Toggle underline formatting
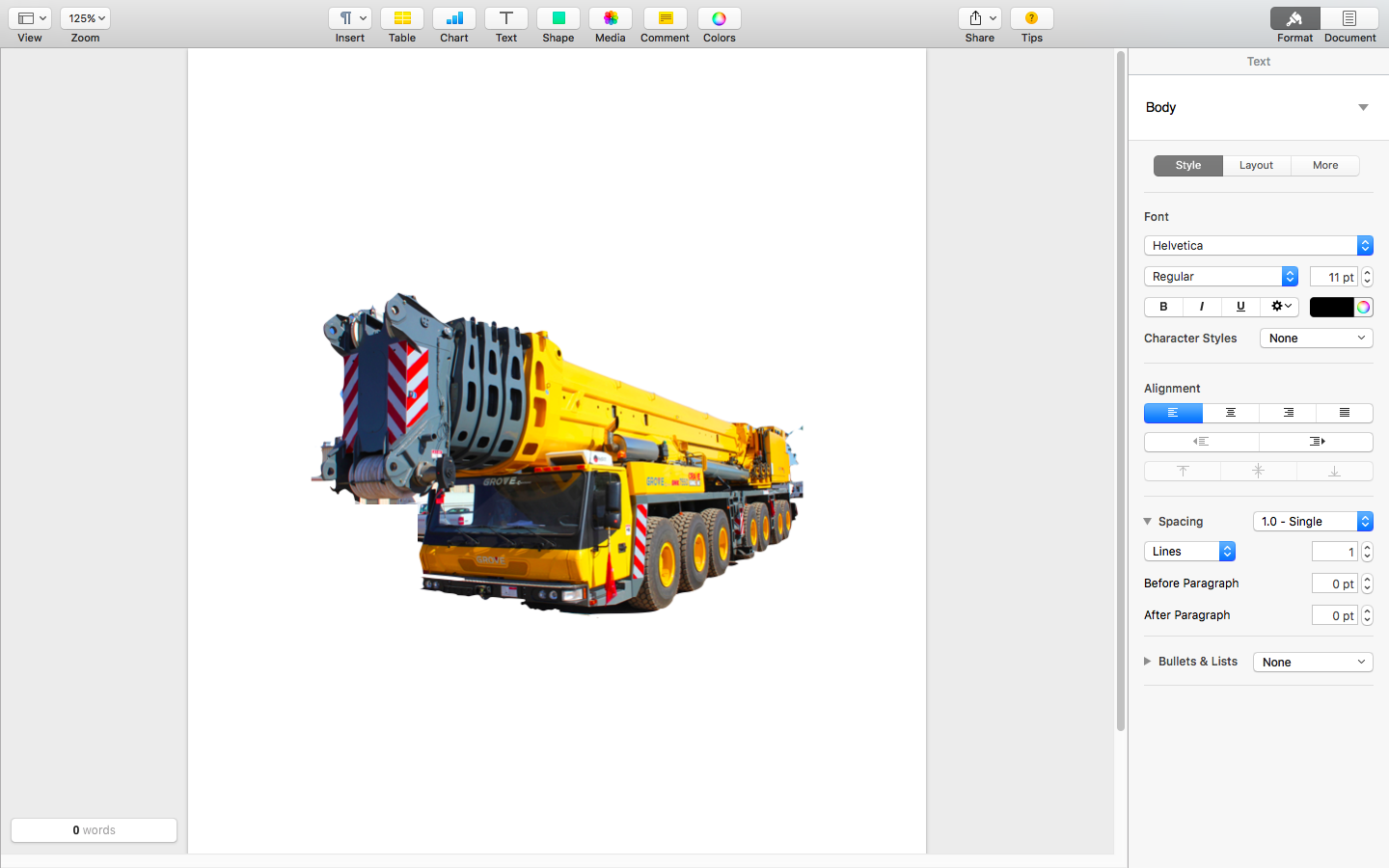The width and height of the screenshot is (1389, 868). [x=1239, y=307]
